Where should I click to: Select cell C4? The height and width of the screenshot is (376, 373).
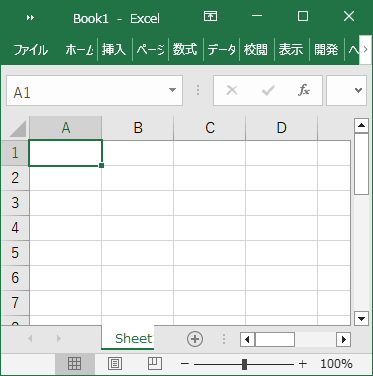click(210, 228)
